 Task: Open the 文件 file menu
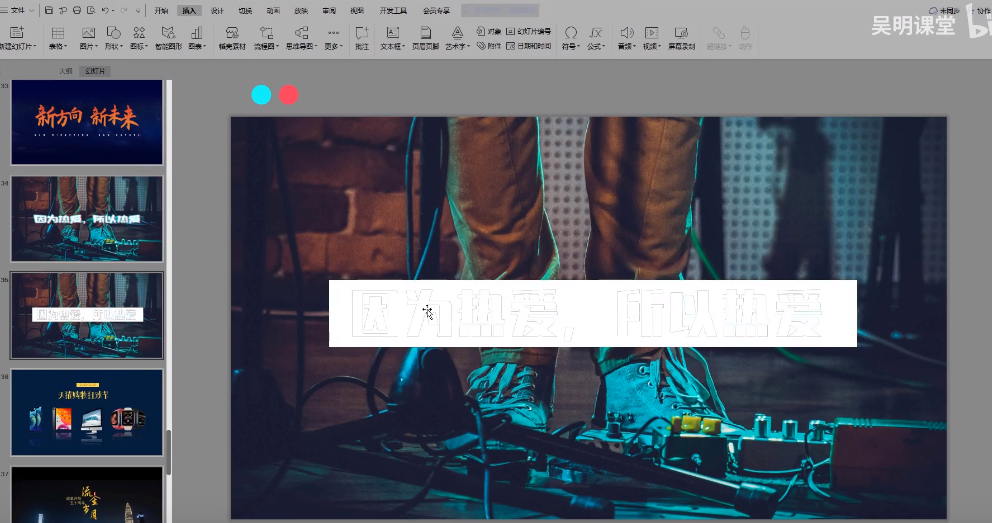pos(18,11)
